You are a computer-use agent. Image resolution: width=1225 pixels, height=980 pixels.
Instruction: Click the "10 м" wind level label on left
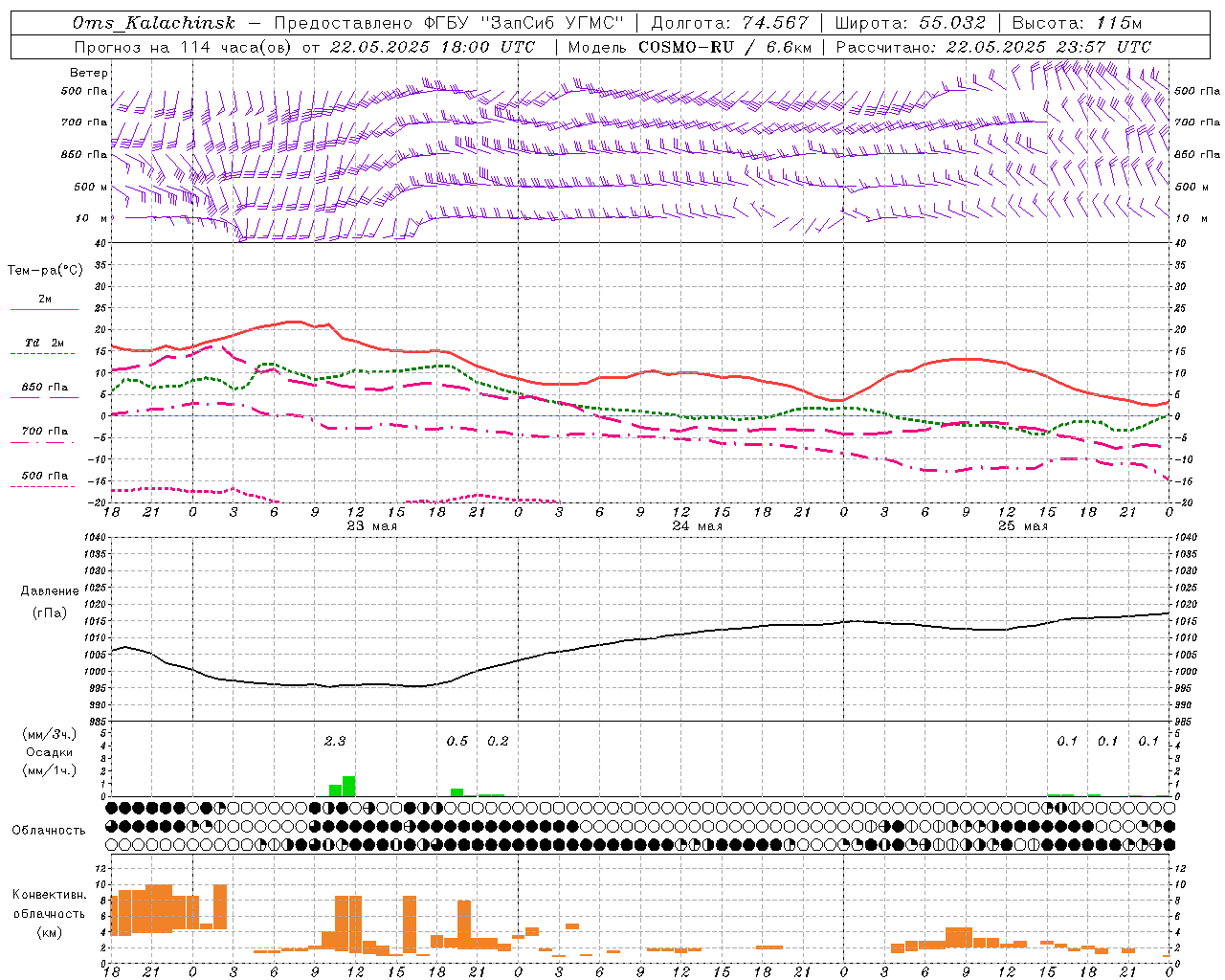point(91,218)
